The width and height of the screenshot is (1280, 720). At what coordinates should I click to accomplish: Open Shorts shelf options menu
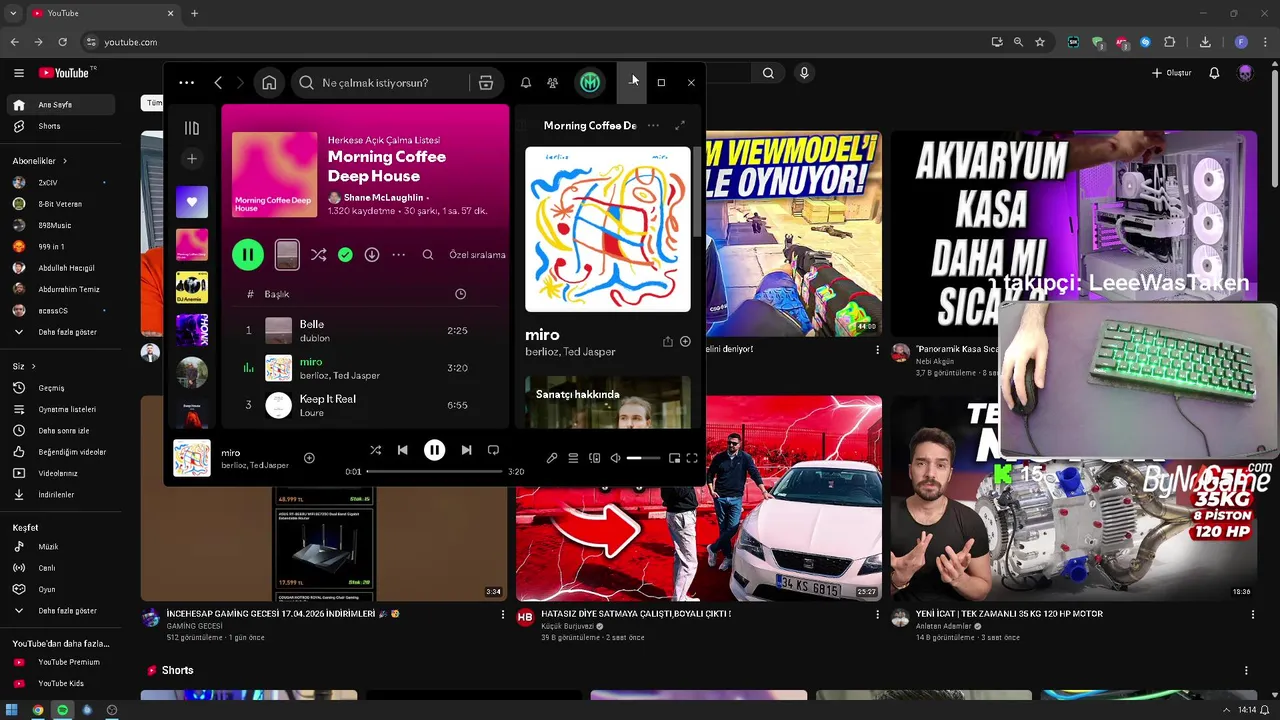pyautogui.click(x=1246, y=670)
